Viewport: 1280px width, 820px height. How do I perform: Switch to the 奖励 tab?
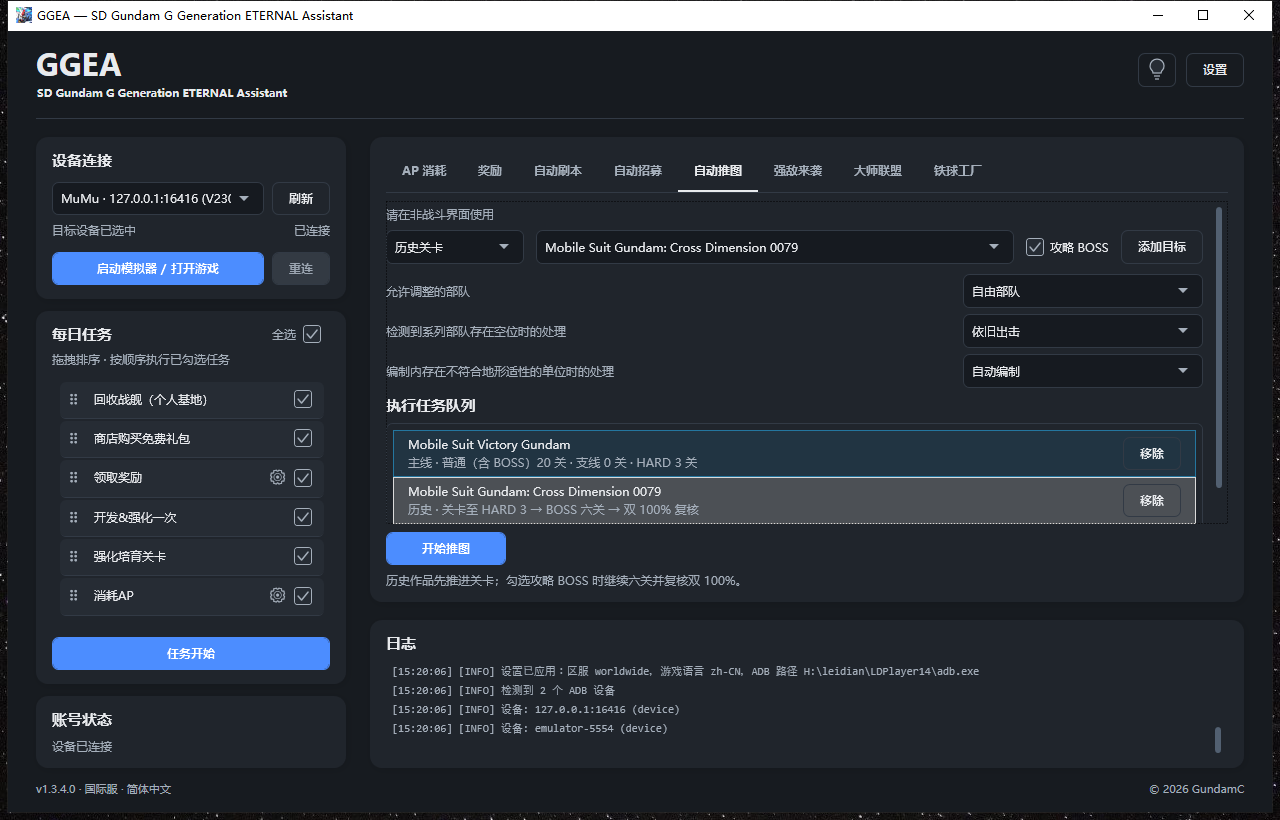click(490, 171)
